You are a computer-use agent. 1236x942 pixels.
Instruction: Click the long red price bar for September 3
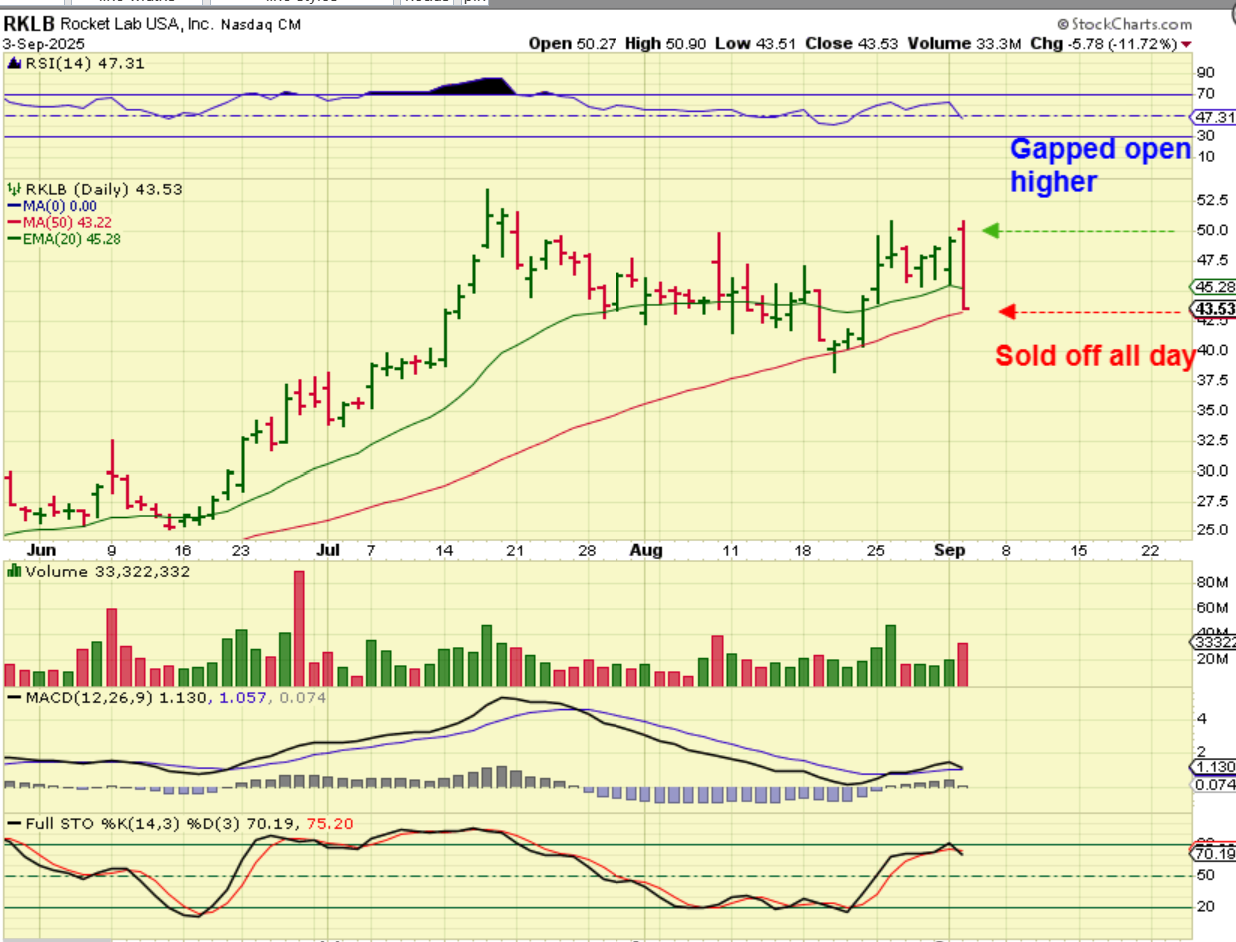pos(963,265)
